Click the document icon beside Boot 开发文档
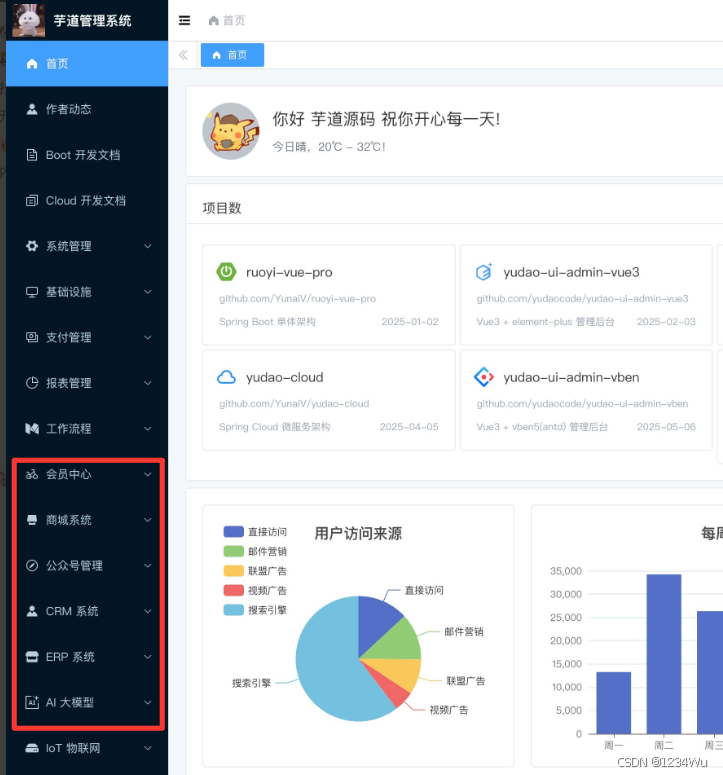Viewport: 723px width, 775px height. pyautogui.click(x=32, y=155)
